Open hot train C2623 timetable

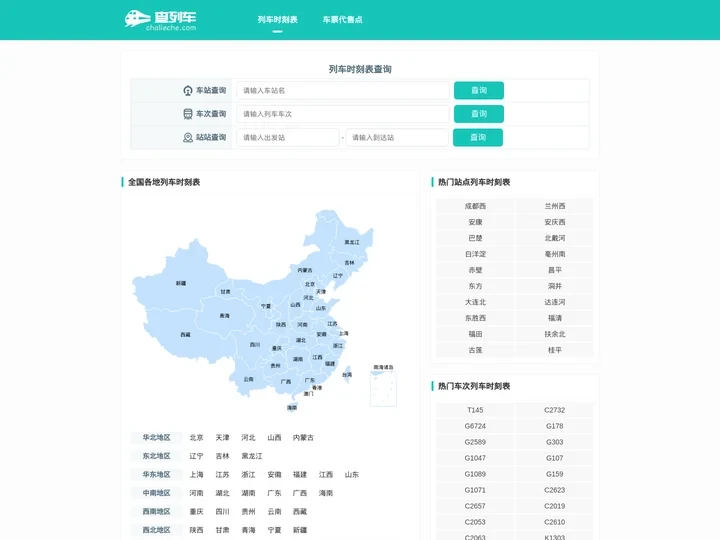click(555, 490)
